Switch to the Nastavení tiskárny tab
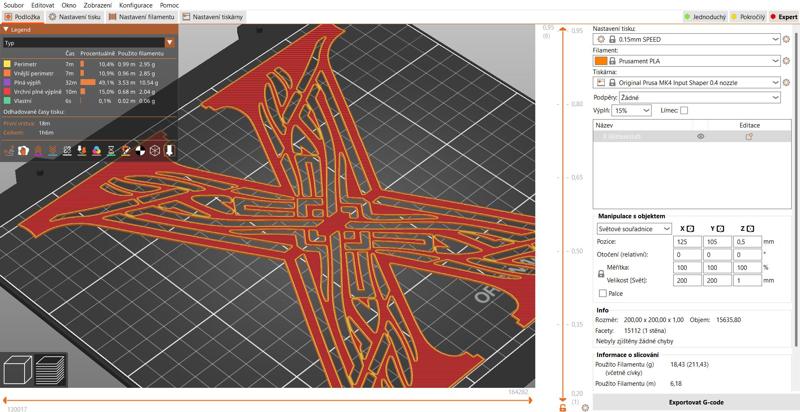Viewport: 800px width, 412px height. (212, 17)
